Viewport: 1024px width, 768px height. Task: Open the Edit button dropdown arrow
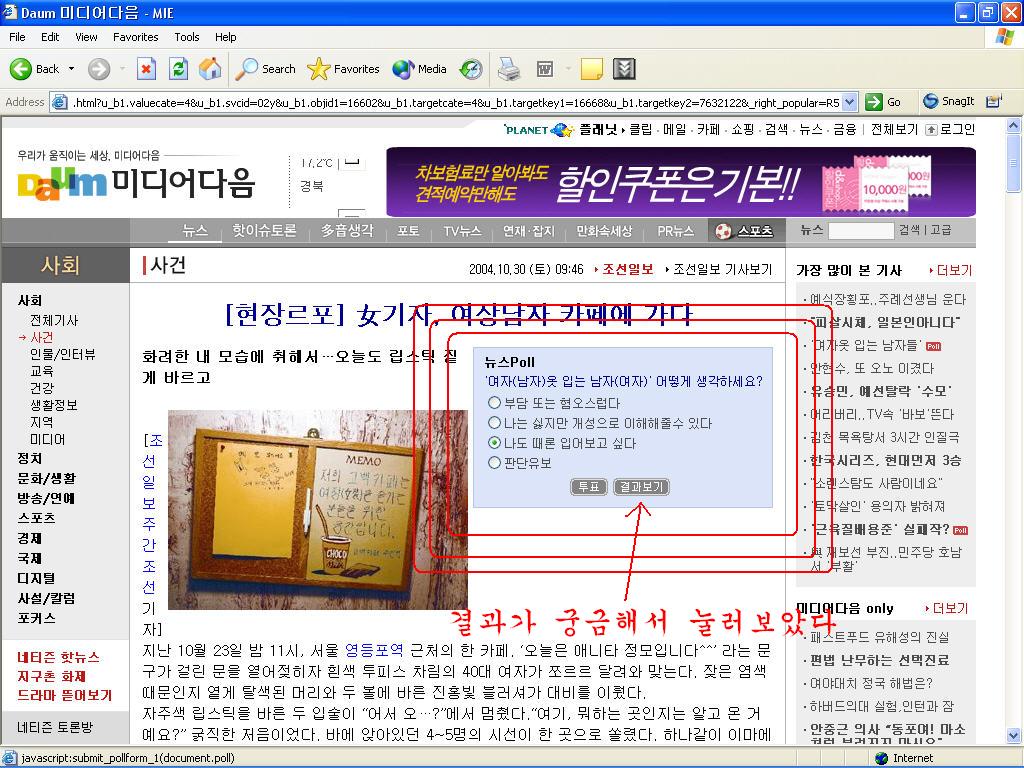point(568,69)
